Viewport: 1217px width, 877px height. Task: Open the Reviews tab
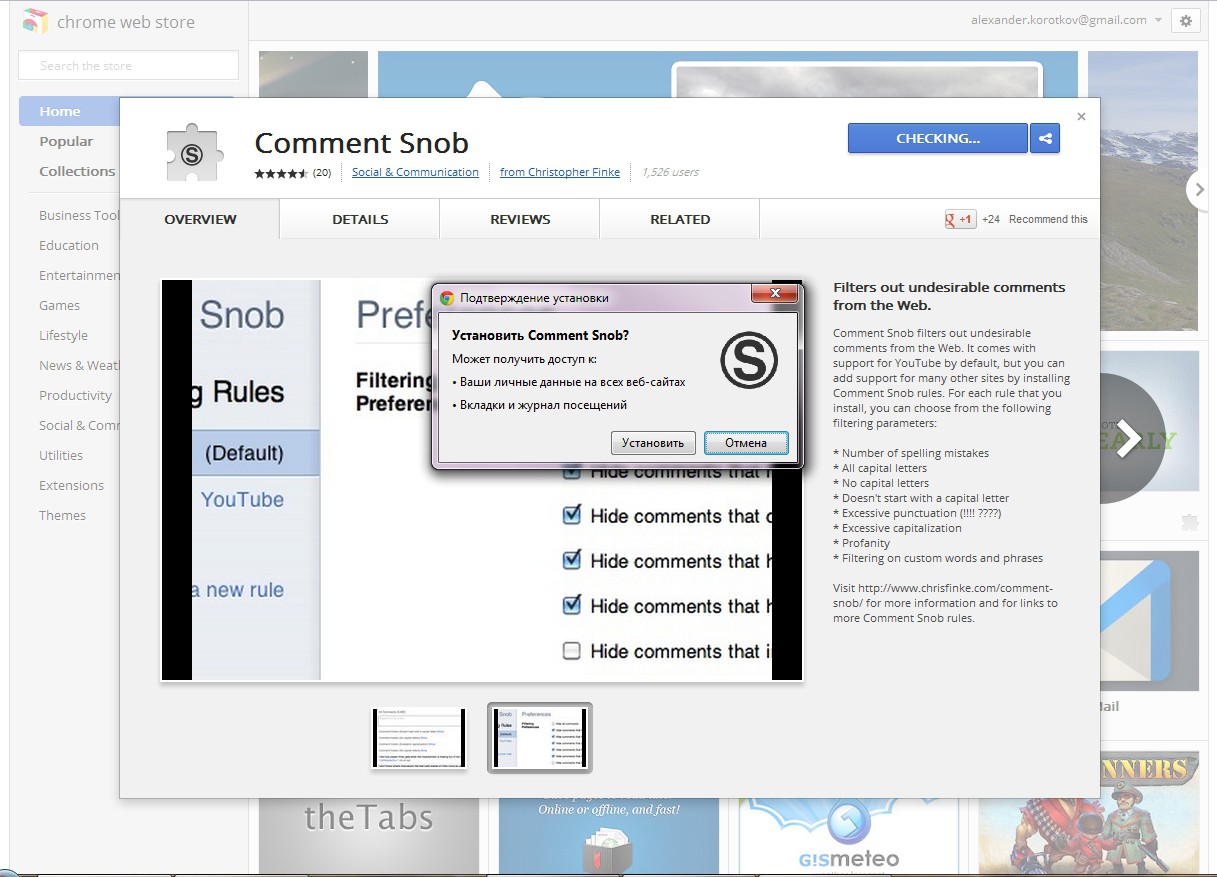tap(520, 219)
